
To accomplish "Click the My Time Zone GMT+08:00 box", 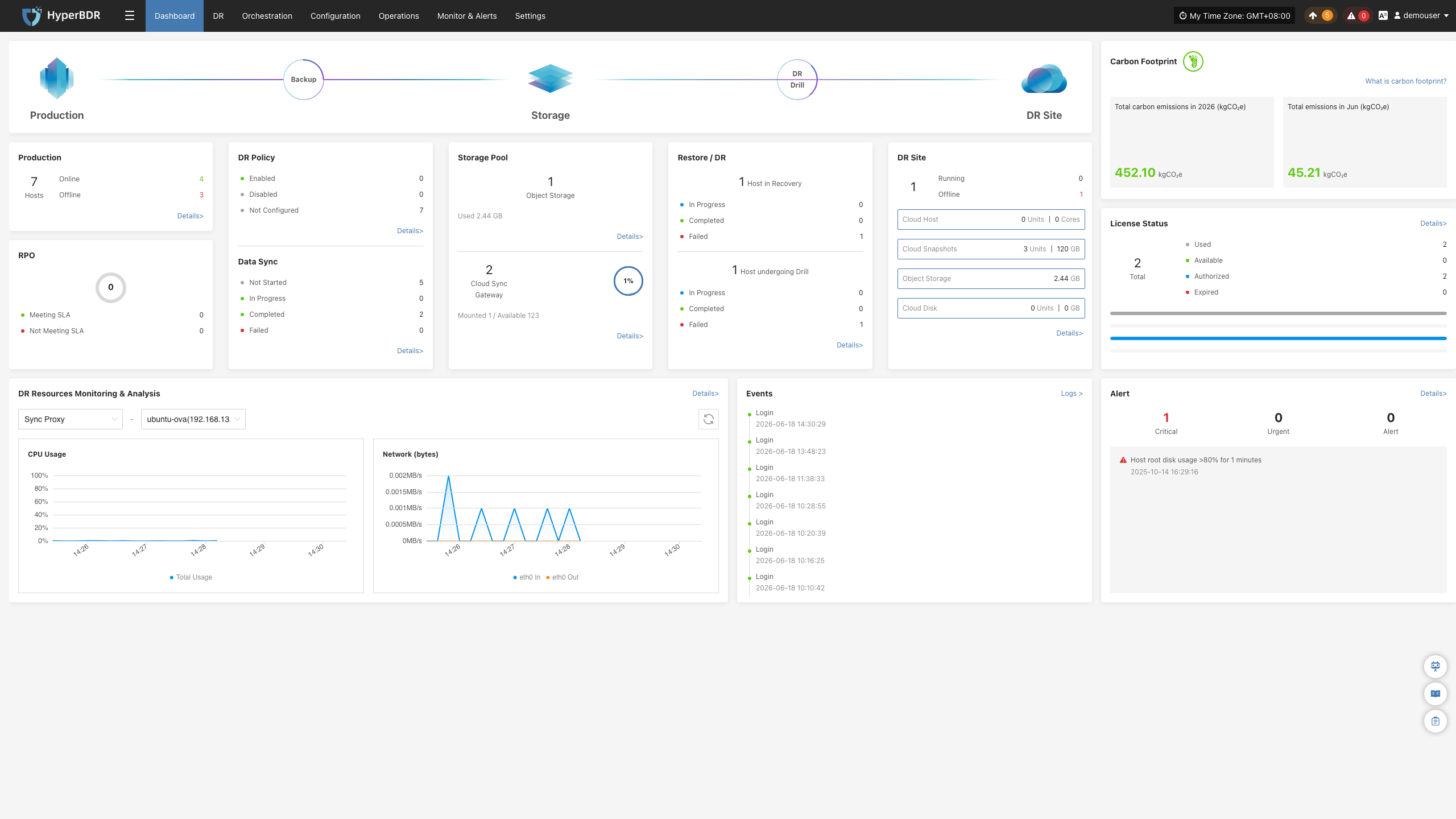I will click(x=1234, y=16).
